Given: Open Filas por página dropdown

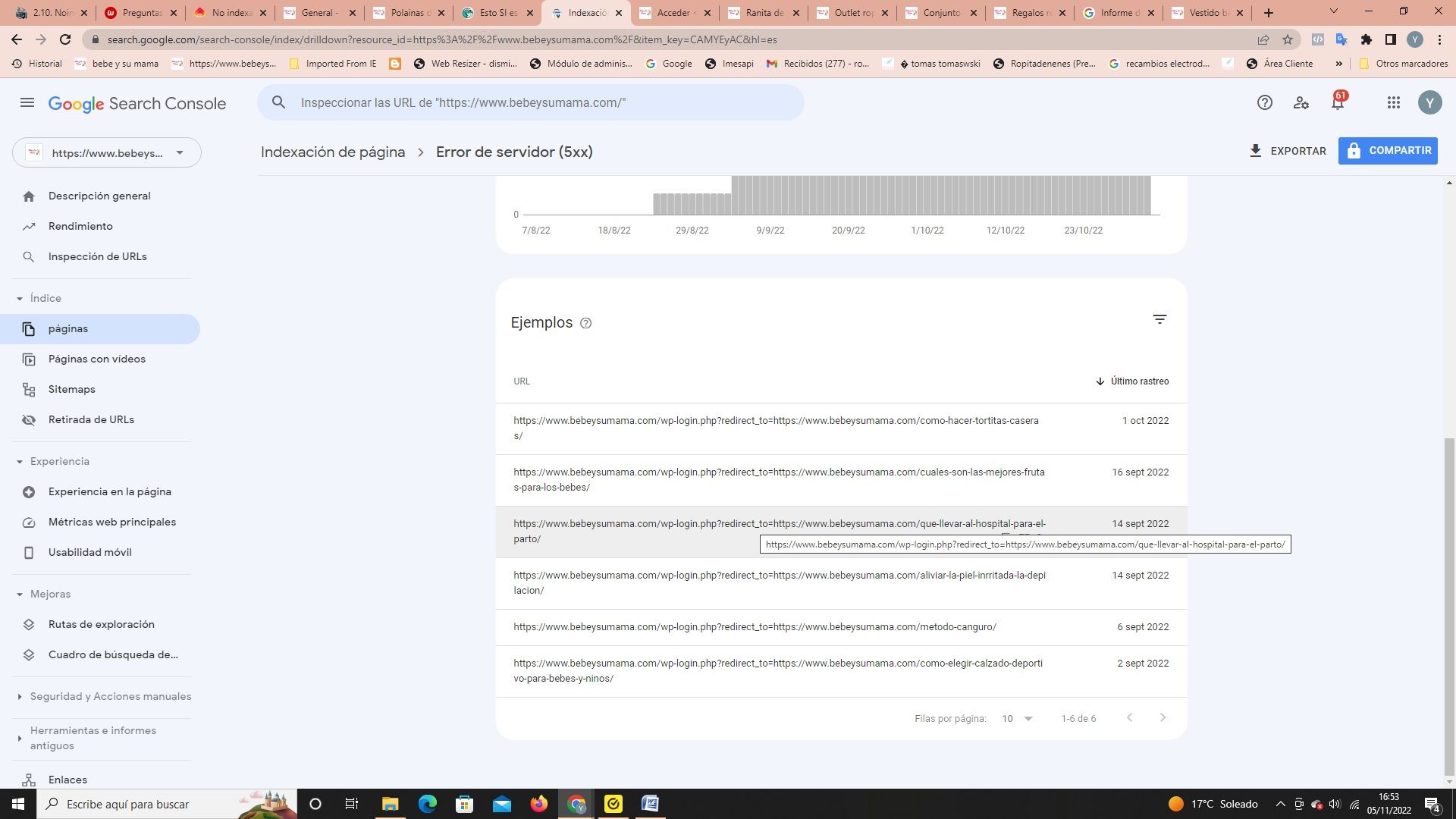Looking at the screenshot, I should pos(1017,718).
